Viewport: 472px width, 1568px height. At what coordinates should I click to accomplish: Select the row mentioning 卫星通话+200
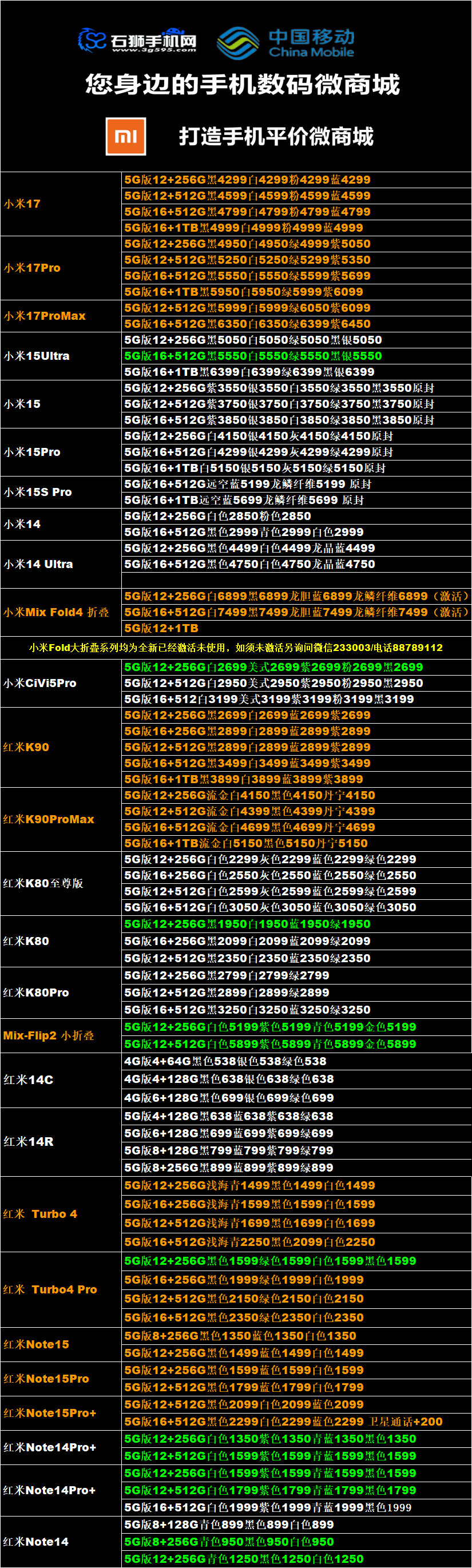tap(283, 1422)
